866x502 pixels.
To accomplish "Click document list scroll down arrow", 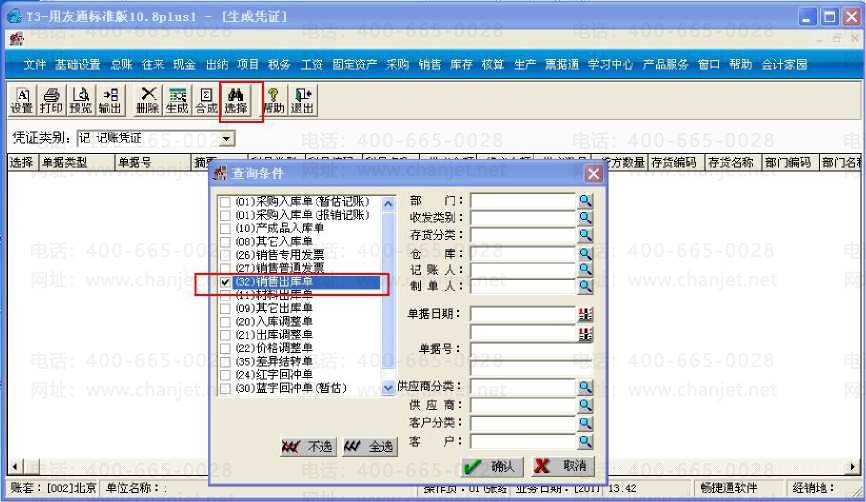I will tap(388, 388).
